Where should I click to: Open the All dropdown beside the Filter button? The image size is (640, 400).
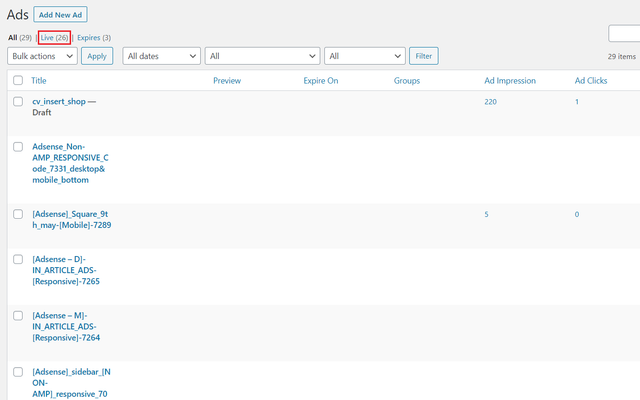365,56
